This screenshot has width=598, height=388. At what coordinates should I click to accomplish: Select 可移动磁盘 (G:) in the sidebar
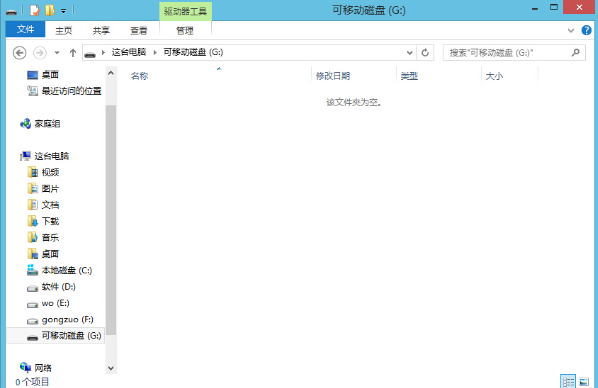pos(71,336)
